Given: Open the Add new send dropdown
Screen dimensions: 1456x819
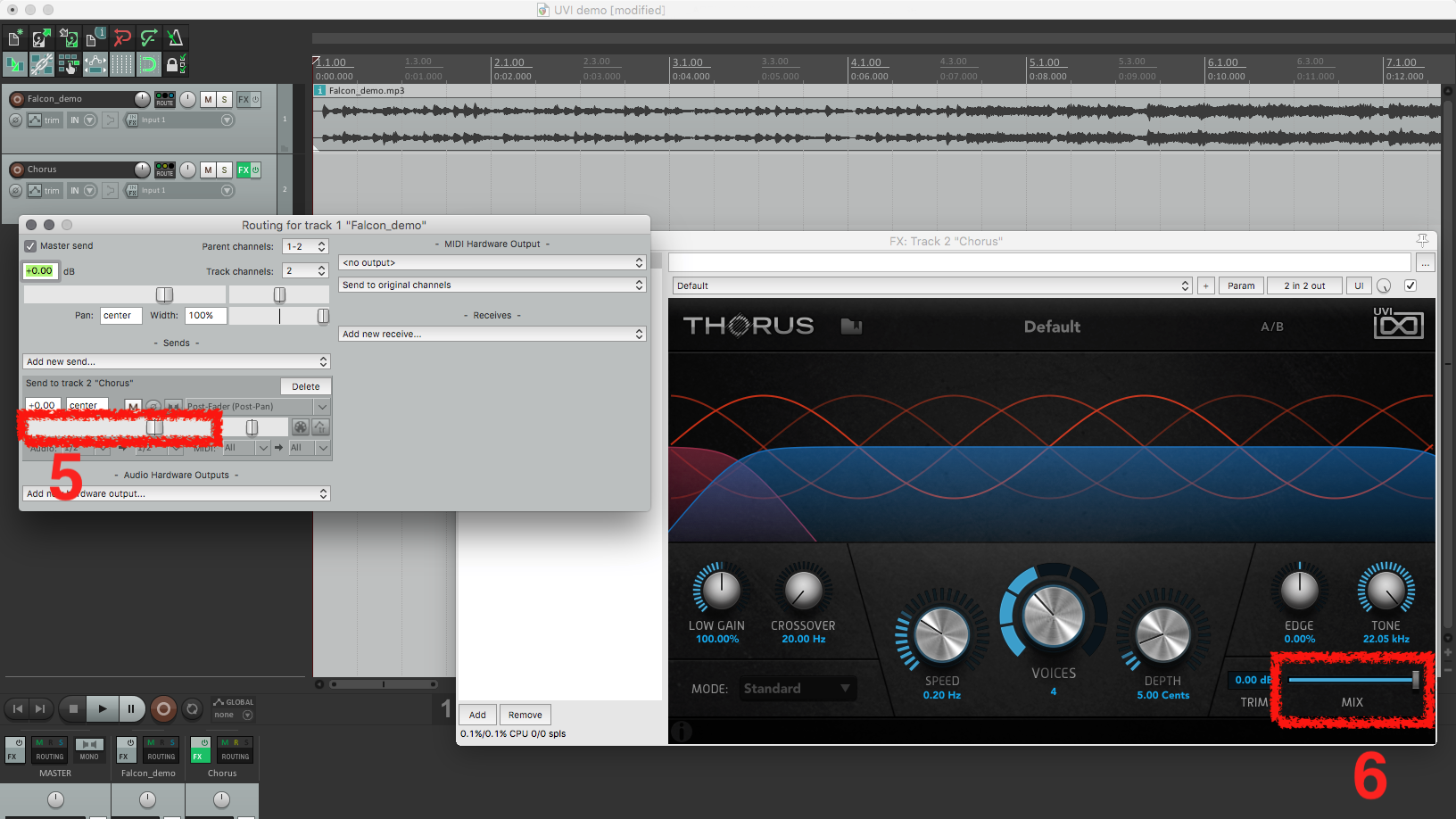Looking at the screenshot, I should [x=177, y=361].
